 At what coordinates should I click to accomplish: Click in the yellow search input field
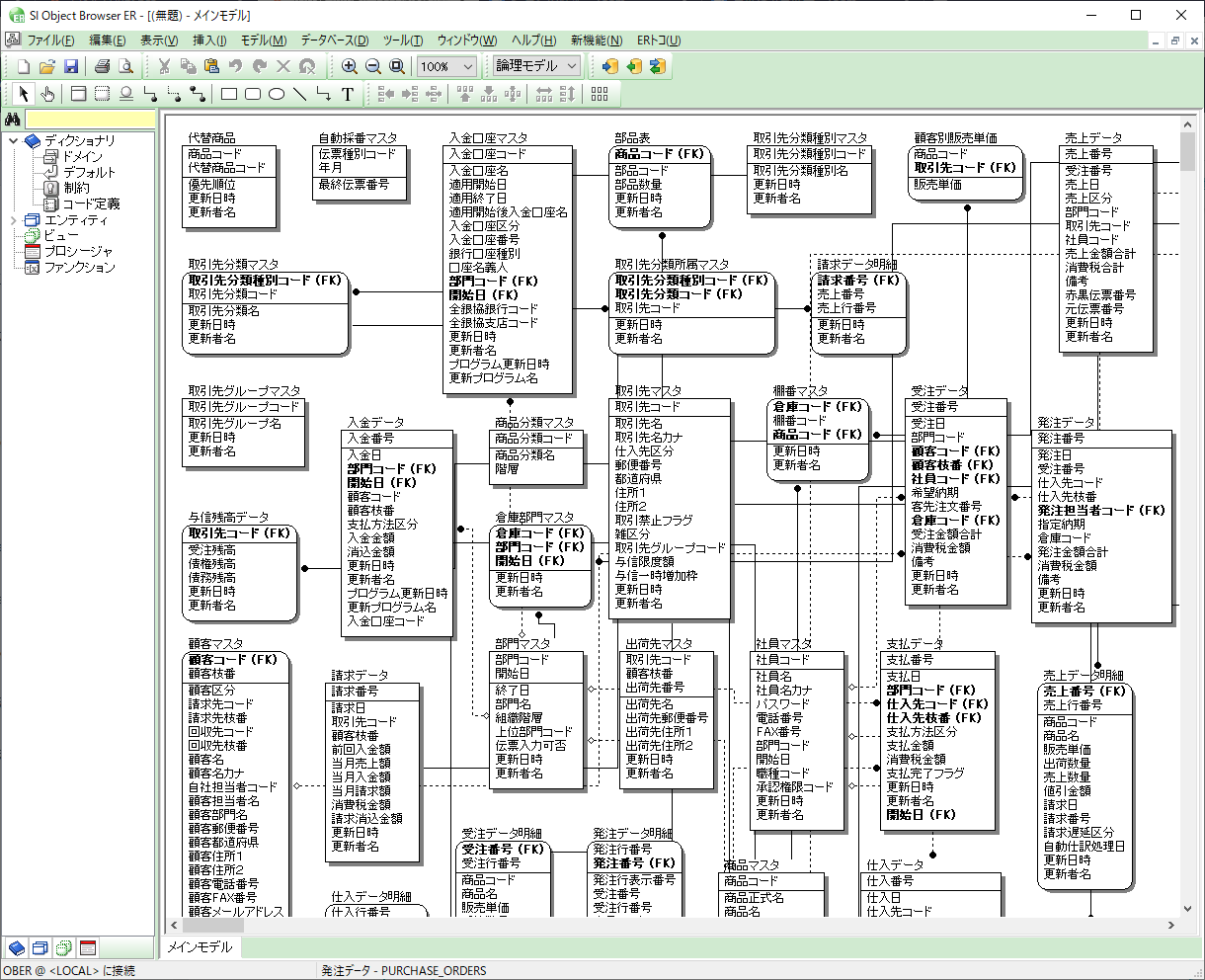[90, 120]
